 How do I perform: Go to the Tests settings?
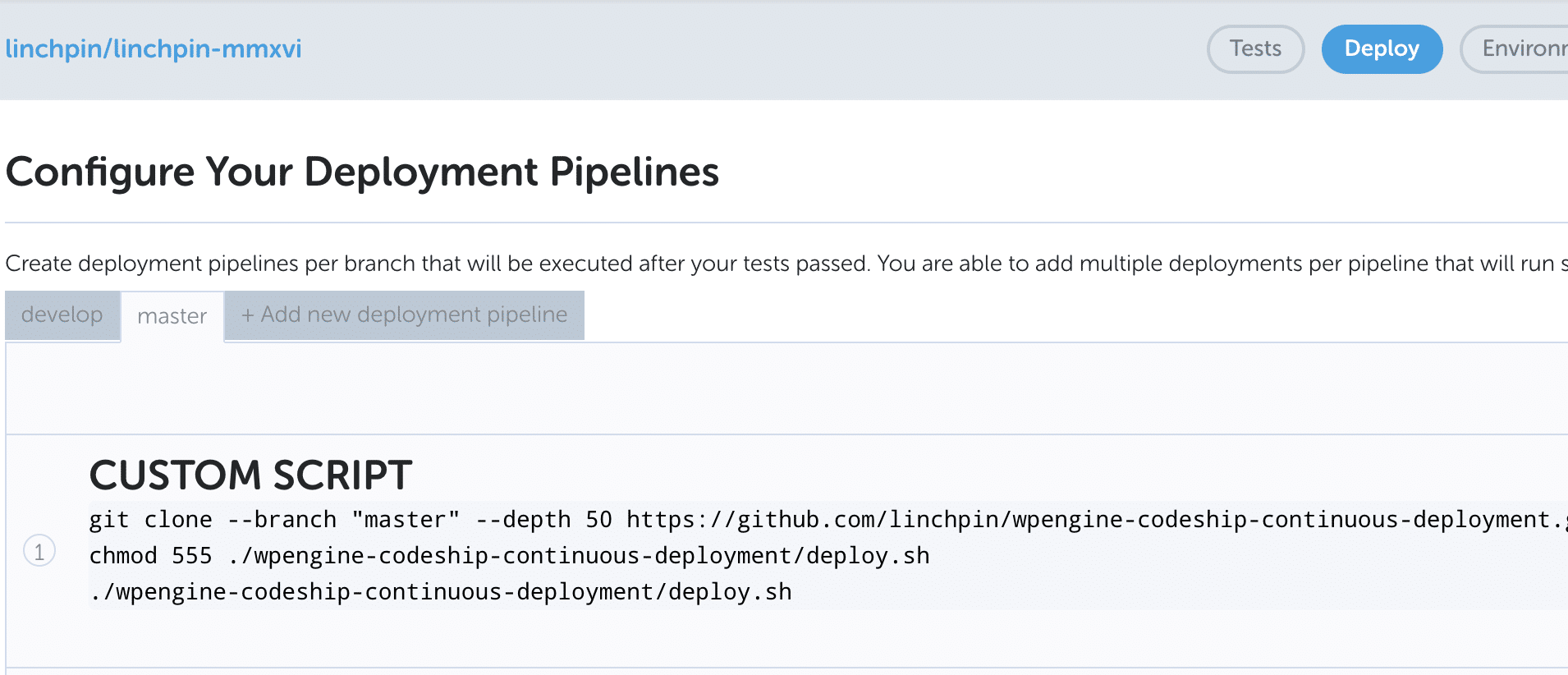pos(1255,49)
